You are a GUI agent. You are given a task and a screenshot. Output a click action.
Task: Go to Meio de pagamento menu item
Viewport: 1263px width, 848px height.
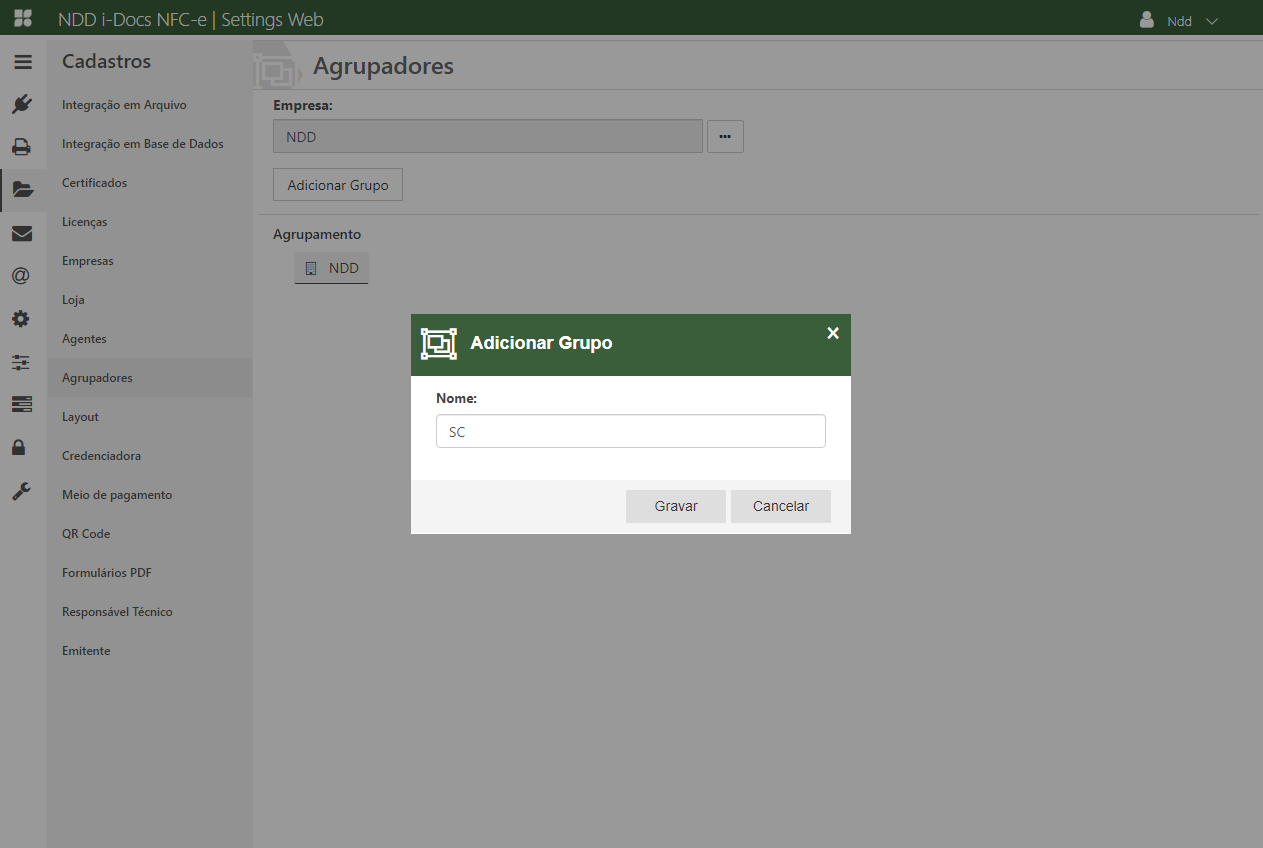coord(117,495)
